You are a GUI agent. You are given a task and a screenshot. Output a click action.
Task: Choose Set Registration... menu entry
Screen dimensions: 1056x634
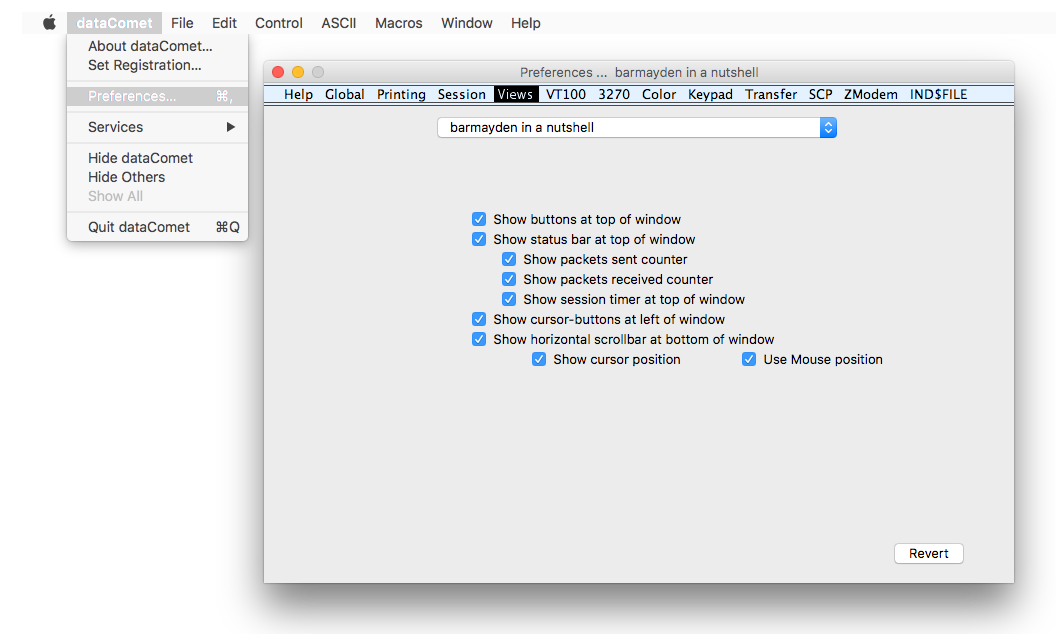tap(158, 65)
